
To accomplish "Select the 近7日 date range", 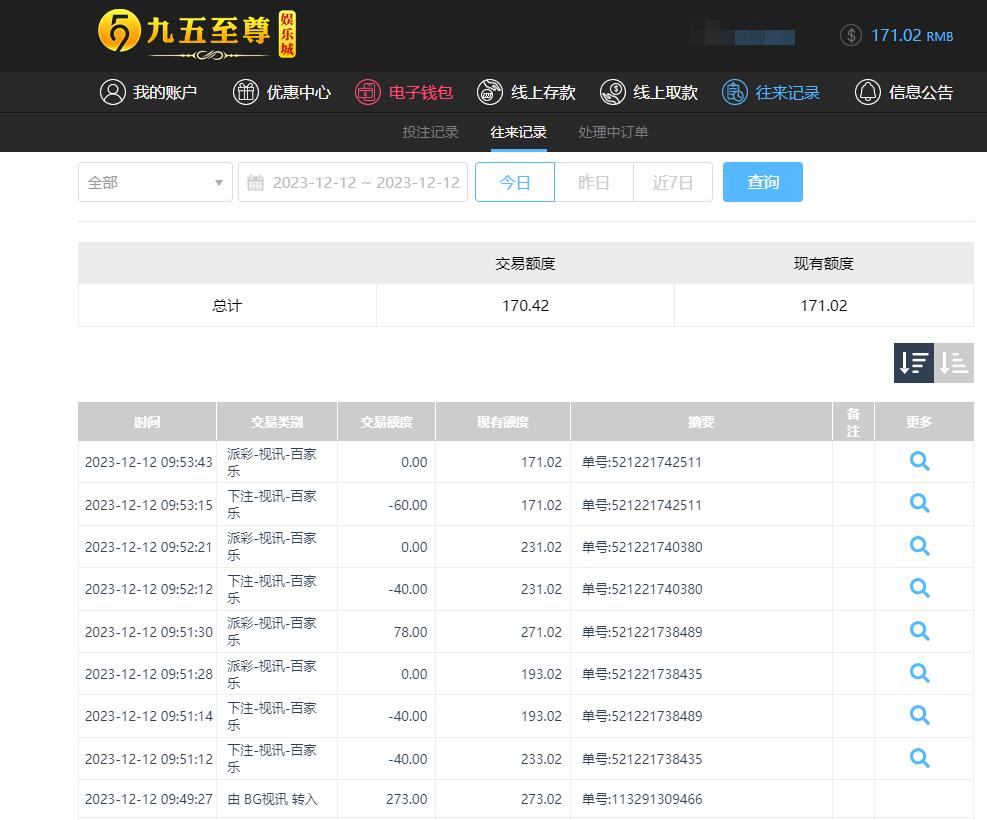I will point(672,182).
